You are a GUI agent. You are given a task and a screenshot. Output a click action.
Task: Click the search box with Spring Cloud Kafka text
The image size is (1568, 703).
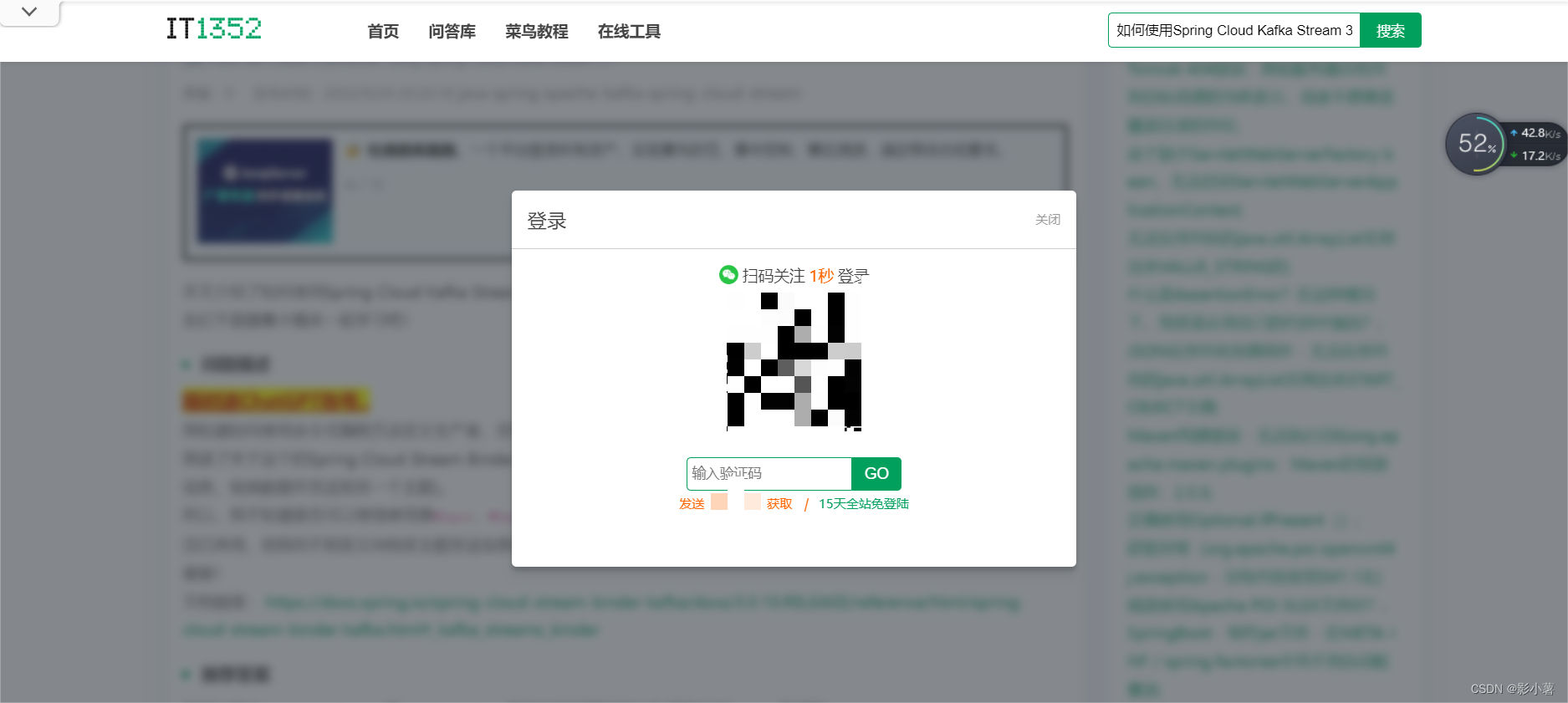tap(1234, 30)
